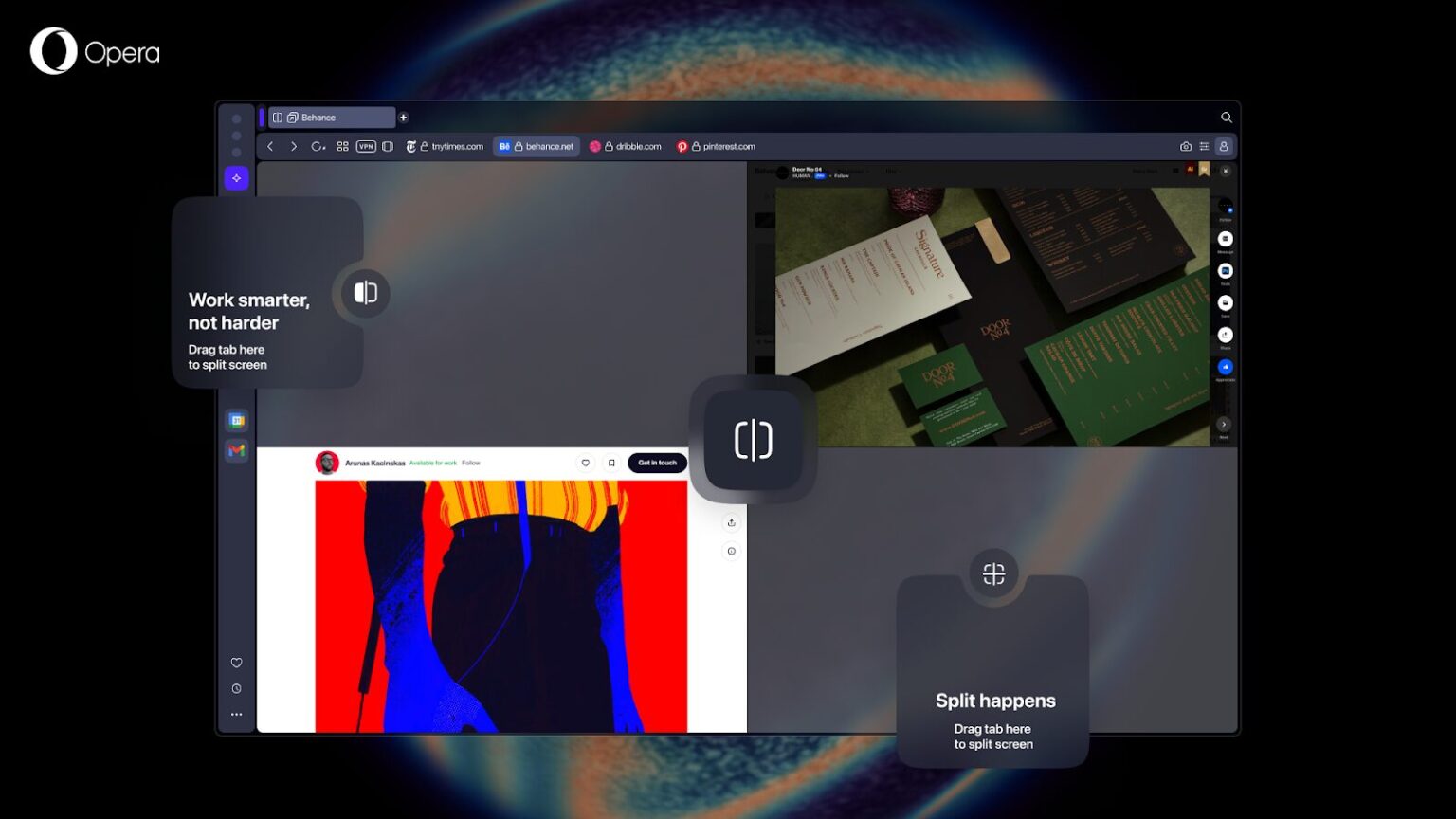Open the tile tabs grid control

click(x=342, y=147)
